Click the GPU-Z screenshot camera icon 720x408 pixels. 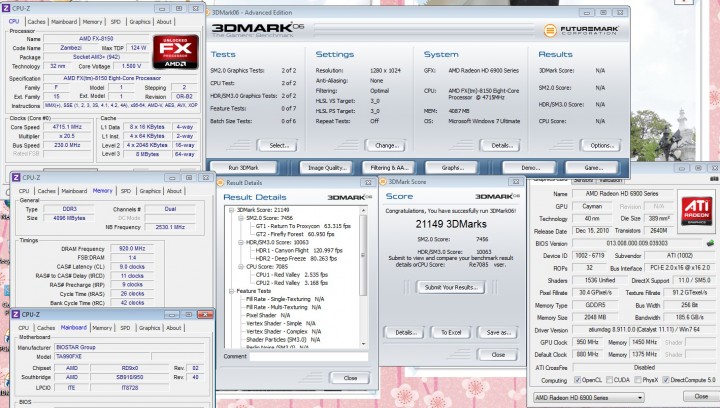pos(714,179)
